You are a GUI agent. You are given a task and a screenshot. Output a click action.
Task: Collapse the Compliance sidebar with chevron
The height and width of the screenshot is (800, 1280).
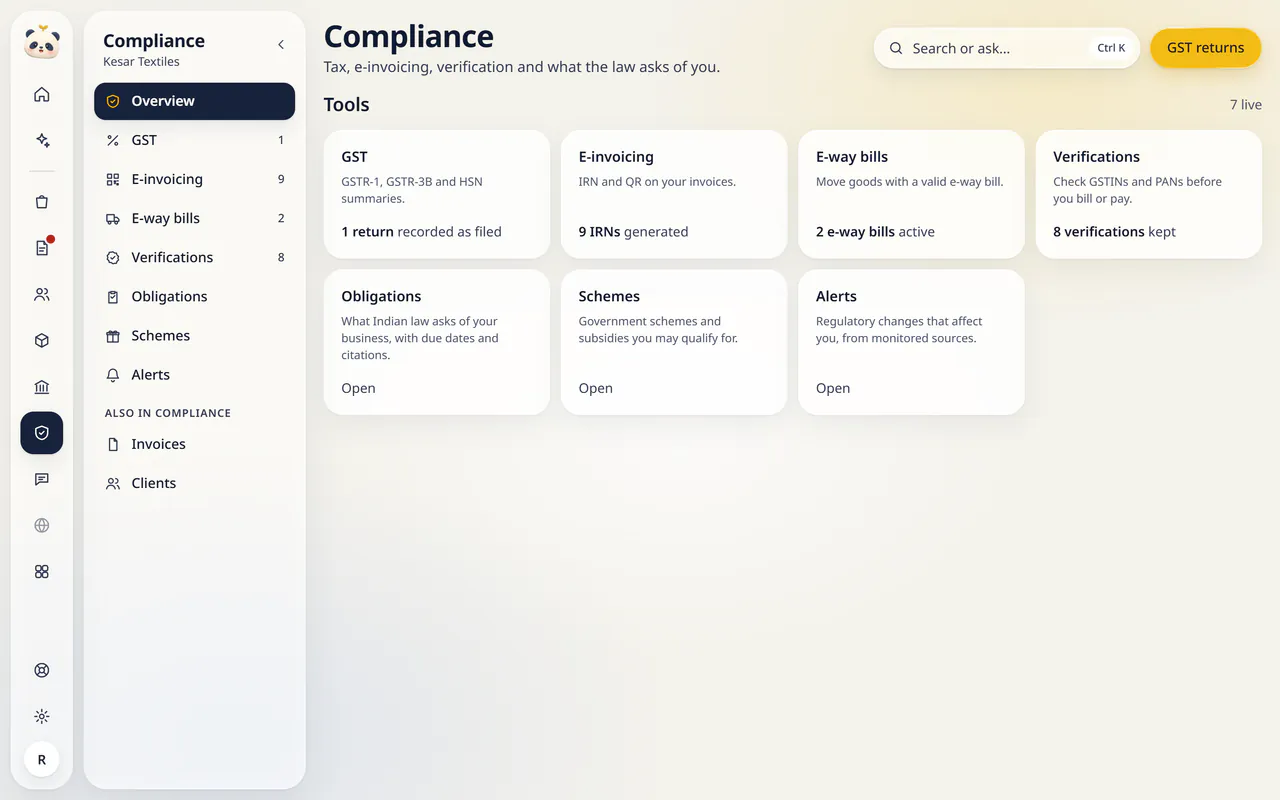tap(281, 45)
